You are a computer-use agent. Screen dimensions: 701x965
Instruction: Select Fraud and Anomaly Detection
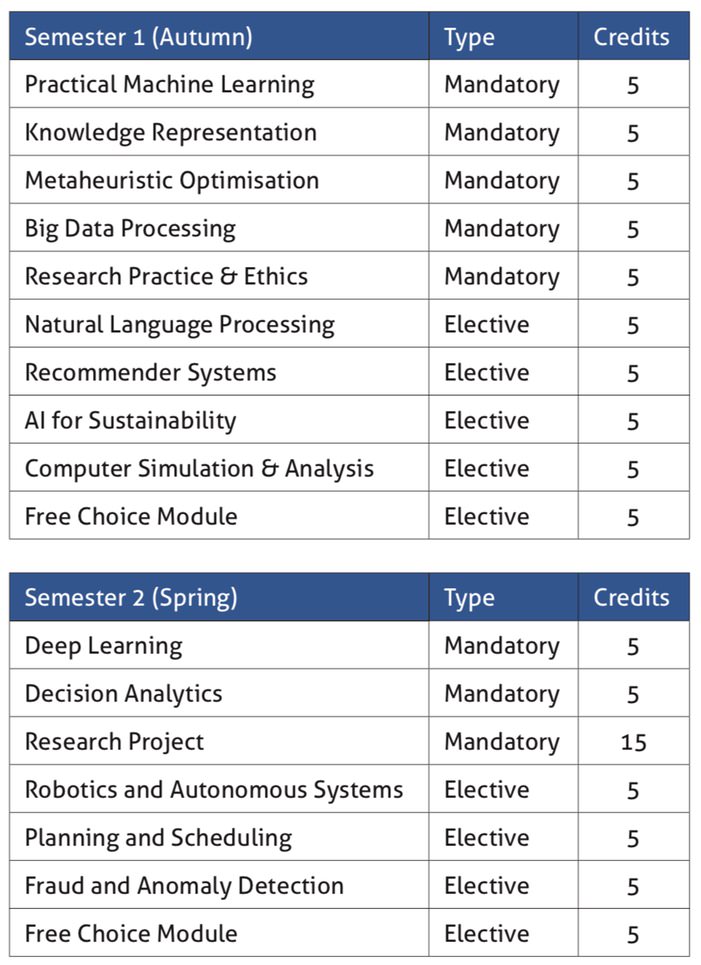tap(184, 886)
